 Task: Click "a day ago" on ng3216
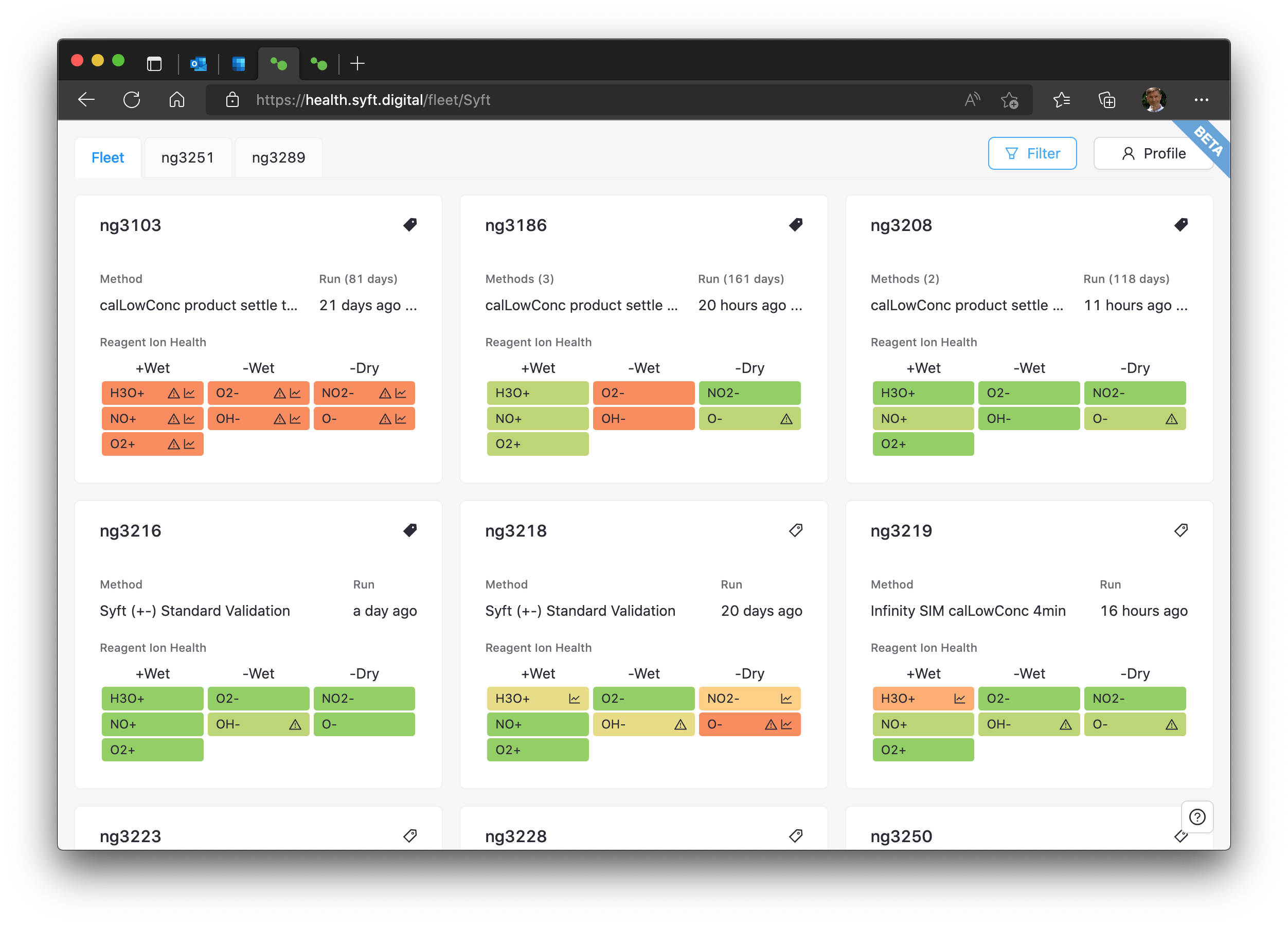384,611
